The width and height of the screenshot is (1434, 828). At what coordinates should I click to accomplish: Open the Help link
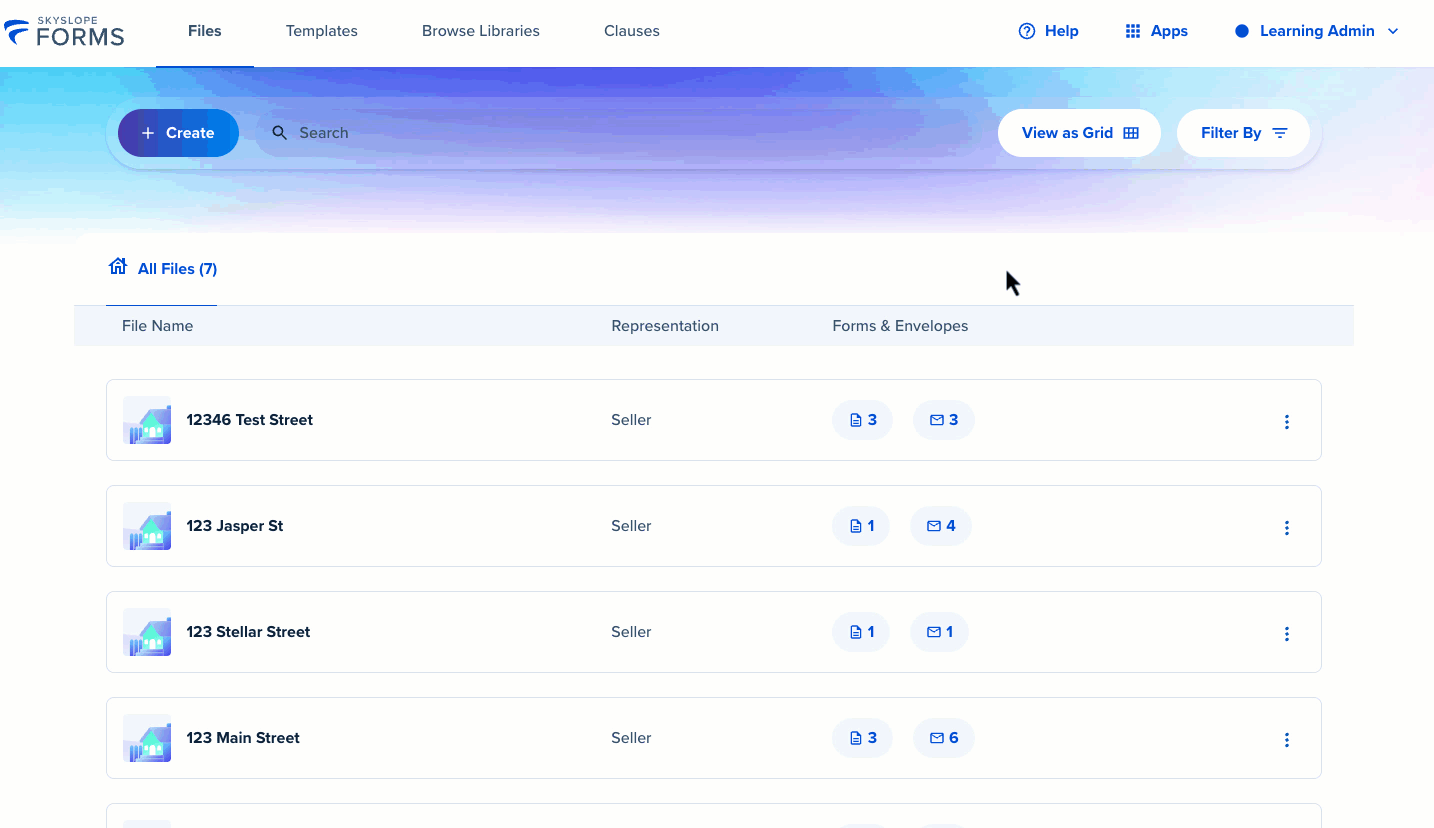(x=1048, y=31)
